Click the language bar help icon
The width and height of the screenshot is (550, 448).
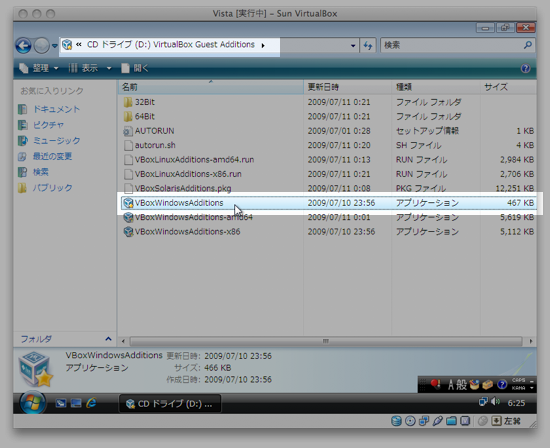coord(502,385)
